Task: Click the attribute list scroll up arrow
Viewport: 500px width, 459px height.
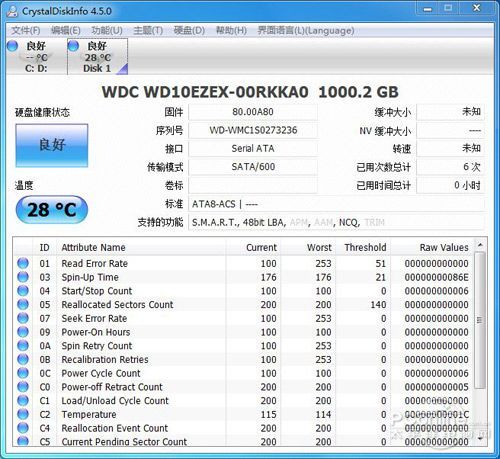Action: tap(480, 245)
